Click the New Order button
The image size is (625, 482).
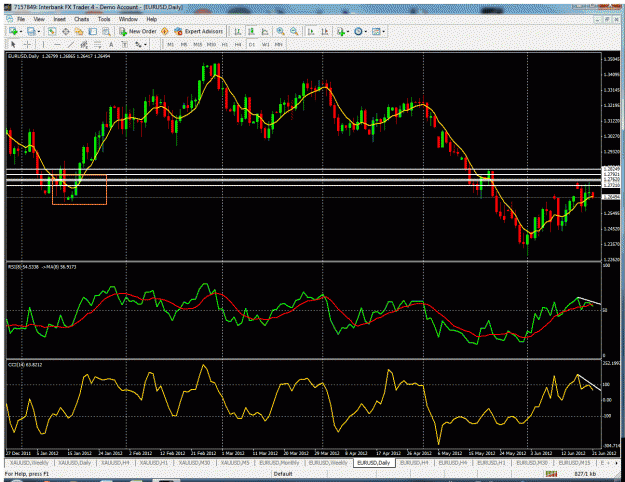coord(138,31)
